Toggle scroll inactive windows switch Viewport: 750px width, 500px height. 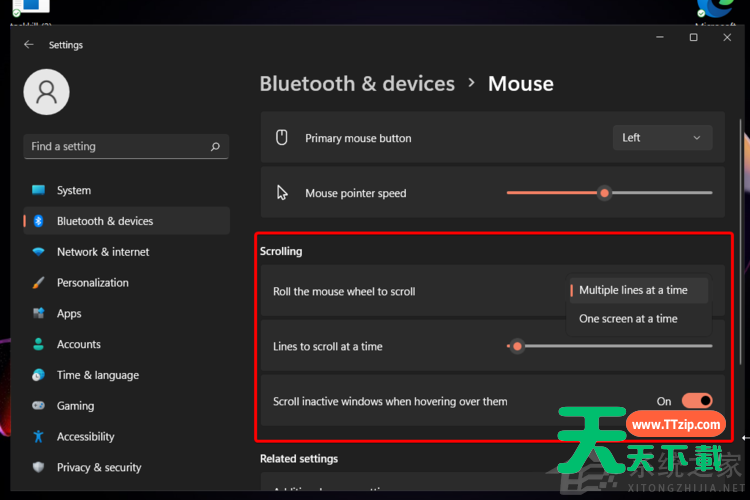pos(697,401)
